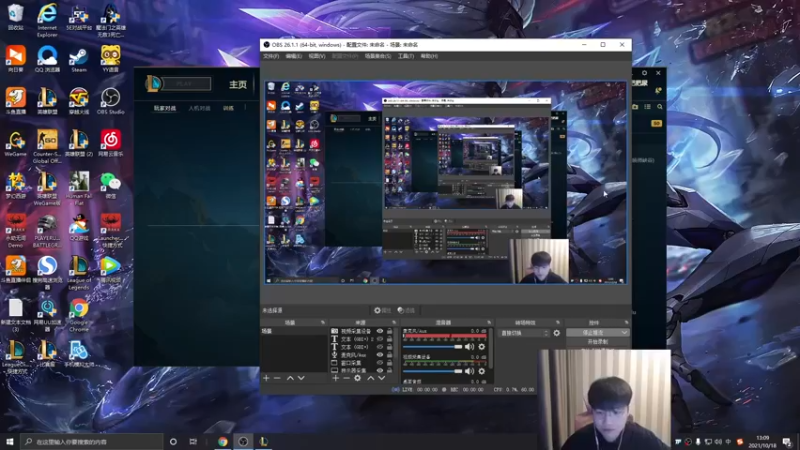This screenshot has width=800, height=450.
Task: Undock the audio mixer panel float icon
Action: [x=489, y=322]
